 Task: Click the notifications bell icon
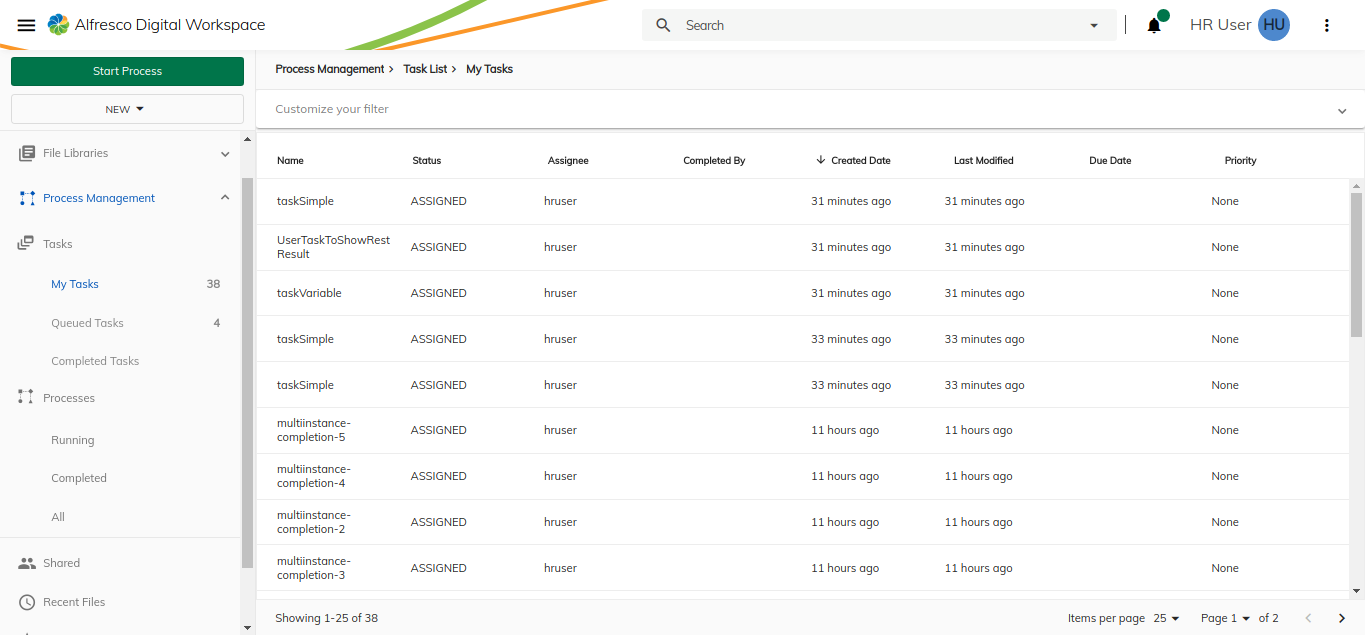pyautogui.click(x=1154, y=26)
